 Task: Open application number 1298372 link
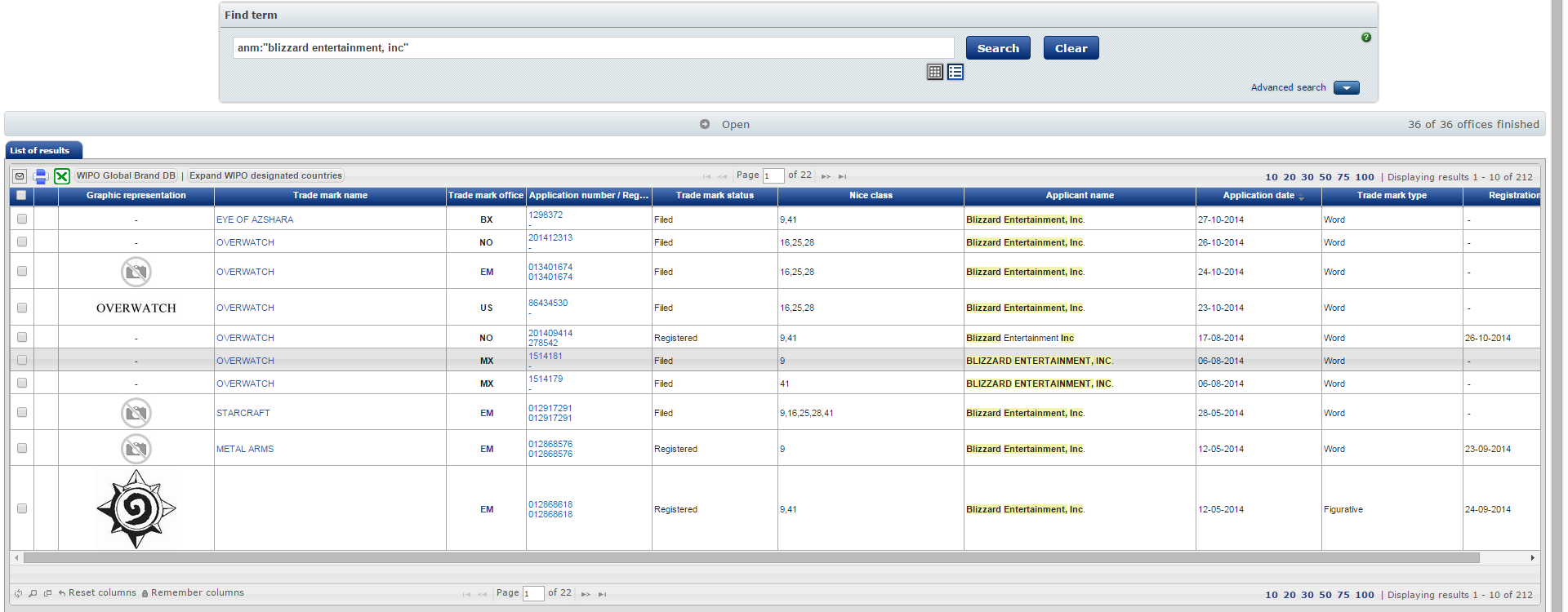coord(546,215)
